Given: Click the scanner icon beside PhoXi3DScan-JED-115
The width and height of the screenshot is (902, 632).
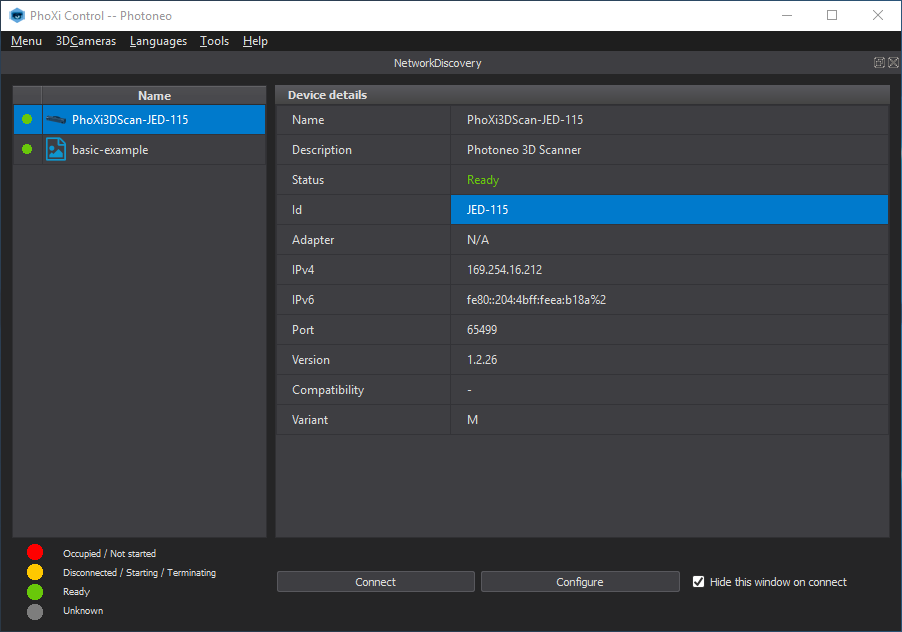Looking at the screenshot, I should click(55, 120).
